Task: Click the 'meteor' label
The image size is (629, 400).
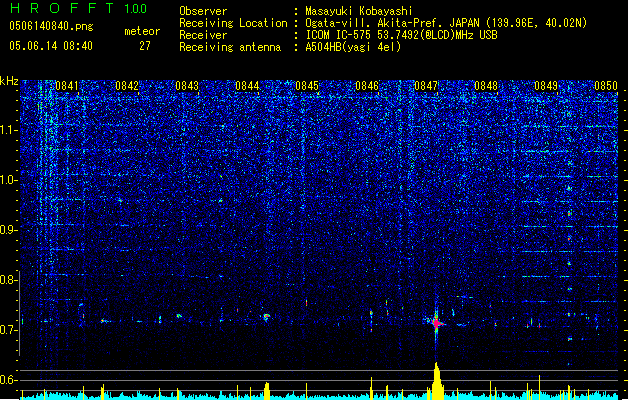Action: 142,31
